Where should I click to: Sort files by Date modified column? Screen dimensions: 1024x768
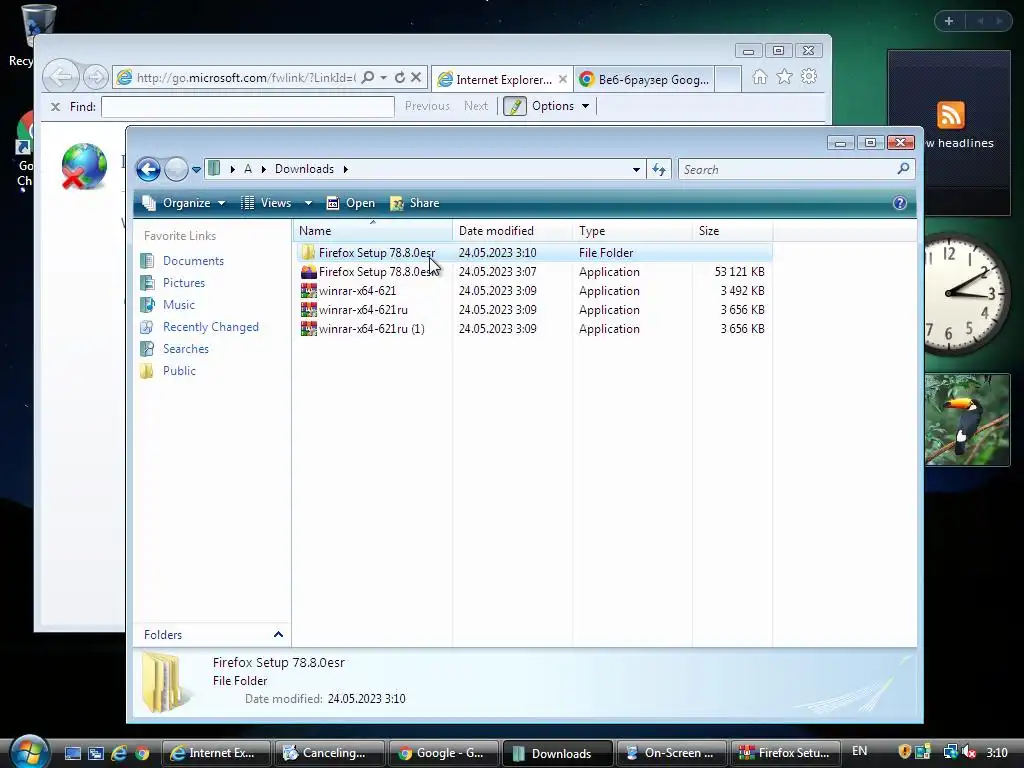(512, 231)
